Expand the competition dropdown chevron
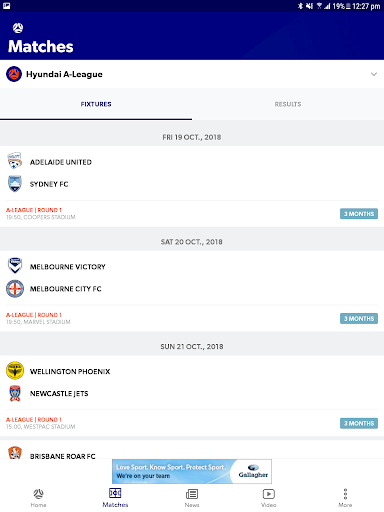Image resolution: width=384 pixels, height=512 pixels. (x=374, y=74)
